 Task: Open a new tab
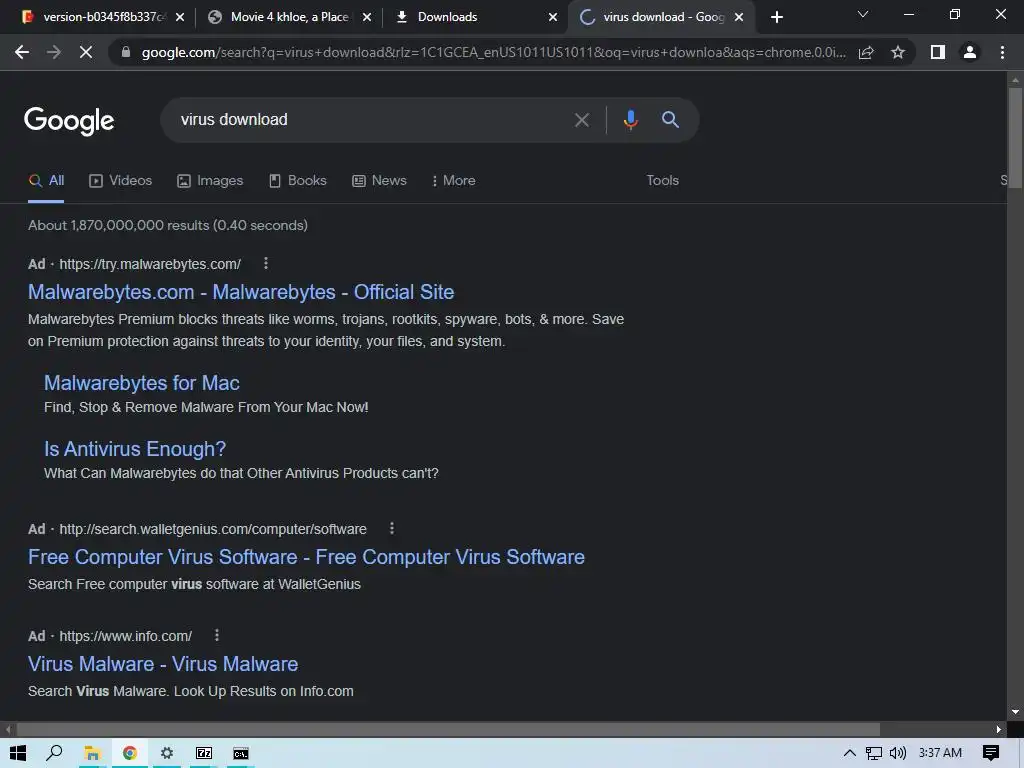tap(776, 17)
